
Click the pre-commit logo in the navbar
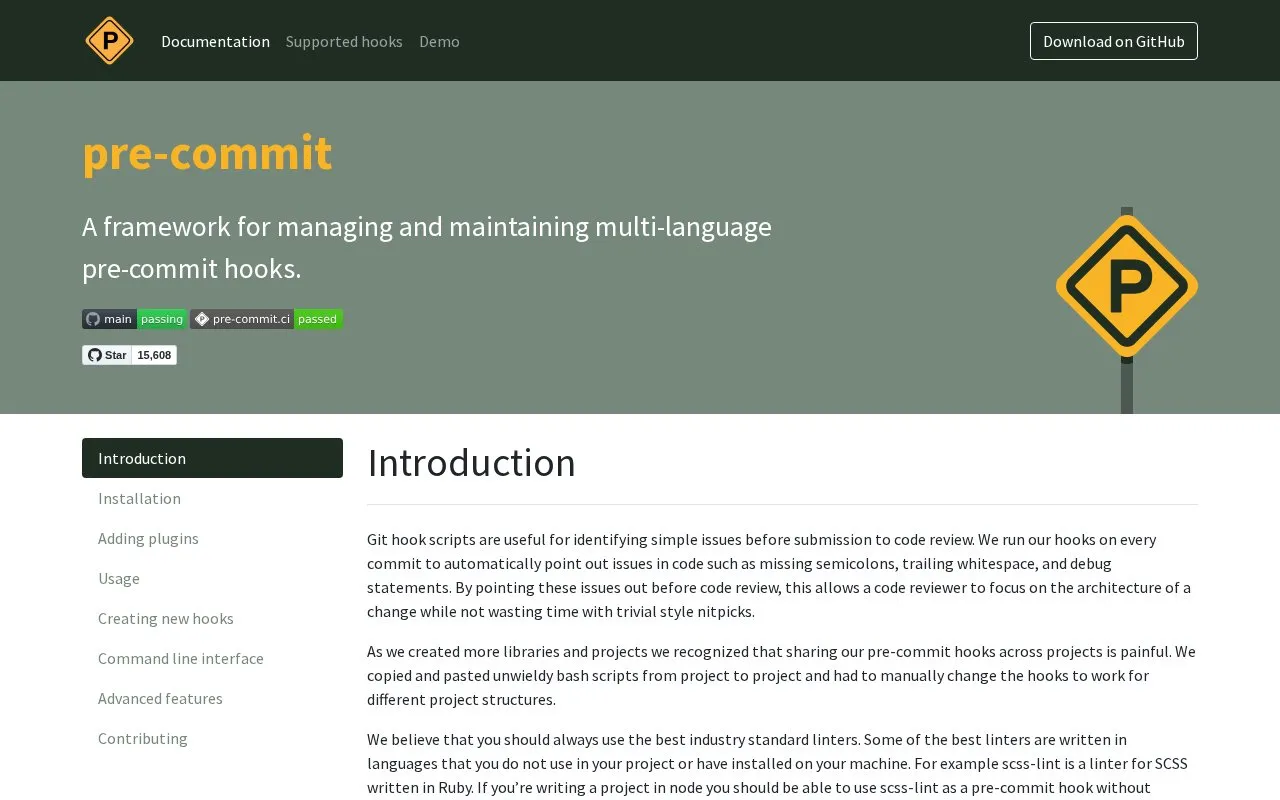click(x=109, y=41)
